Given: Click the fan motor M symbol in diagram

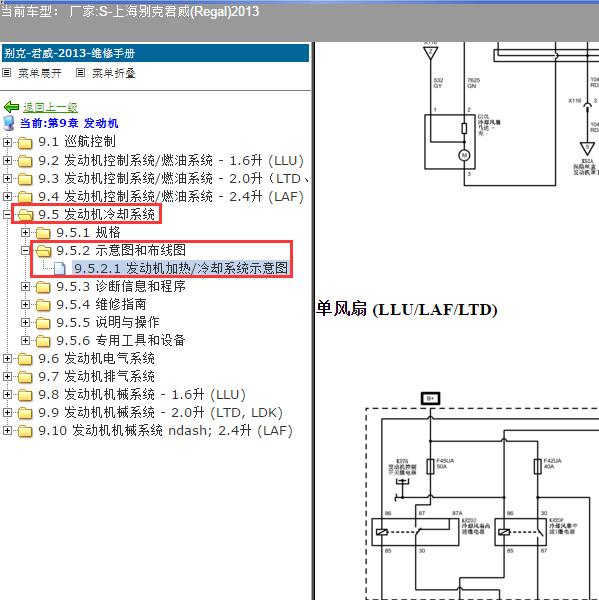Looking at the screenshot, I should pos(464,155).
